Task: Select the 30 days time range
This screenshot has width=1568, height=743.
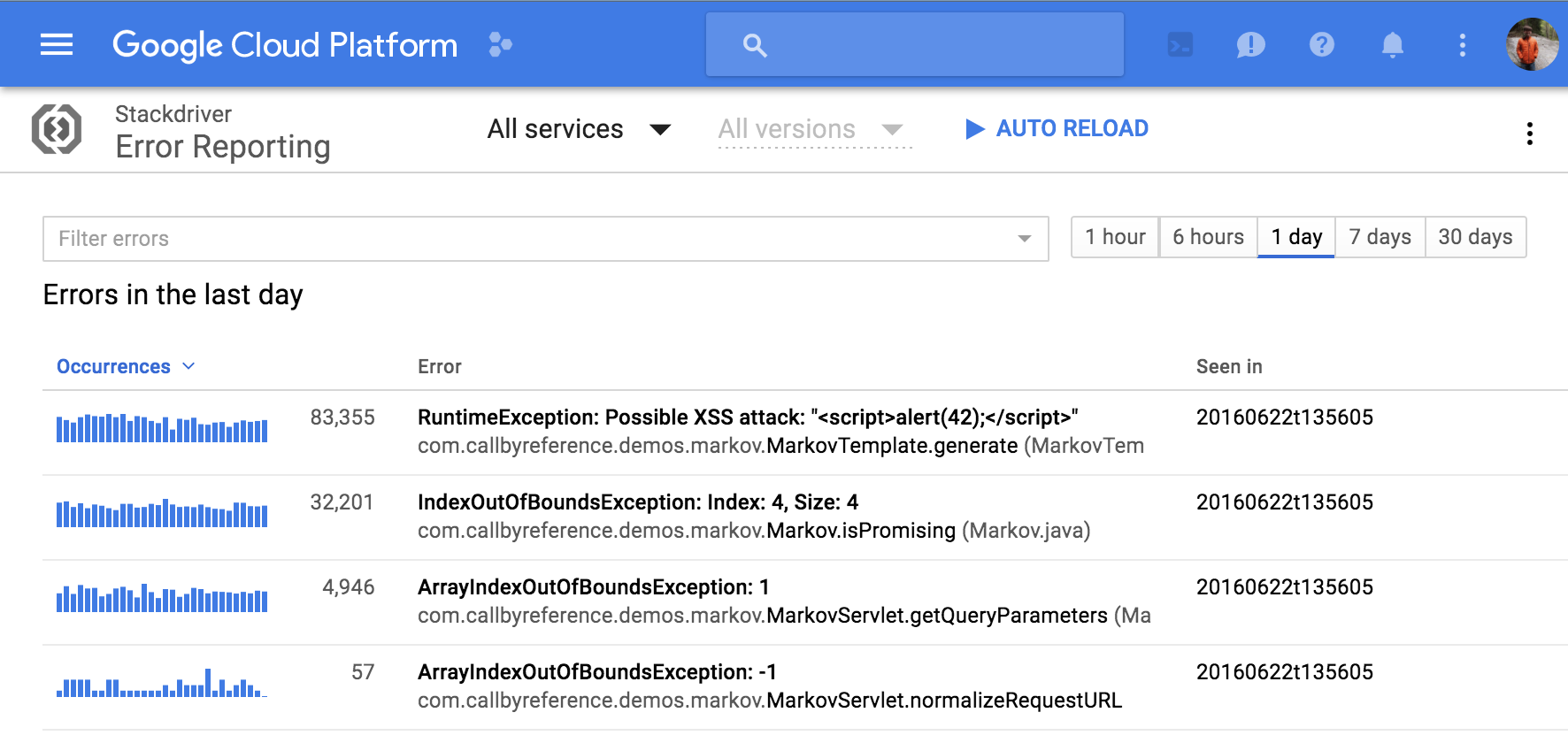Action: coord(1475,237)
